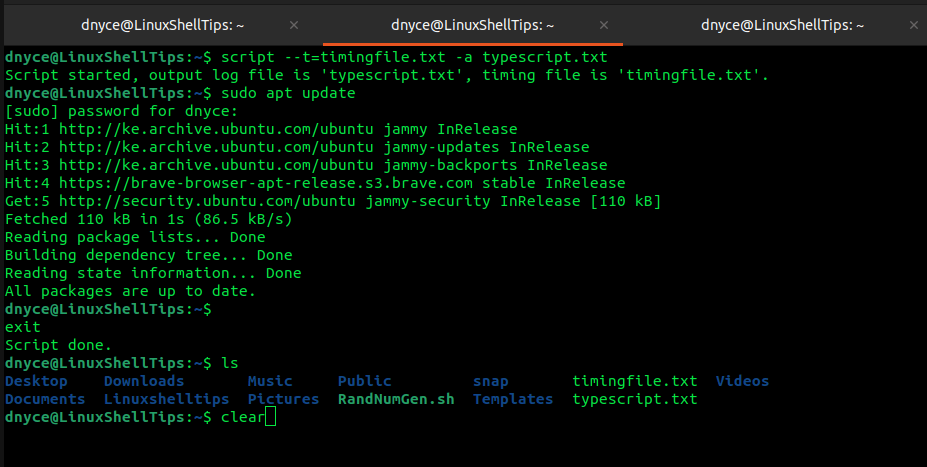Click the 'Pictures' folder name in the ls output
The image size is (927, 467).
tap(284, 399)
